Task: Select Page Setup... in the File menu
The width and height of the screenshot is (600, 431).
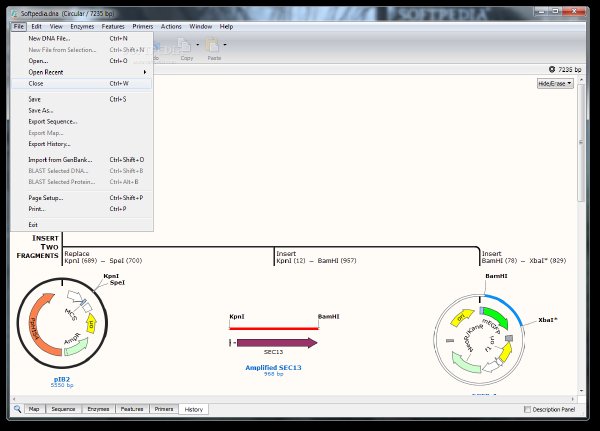Action: (82, 198)
